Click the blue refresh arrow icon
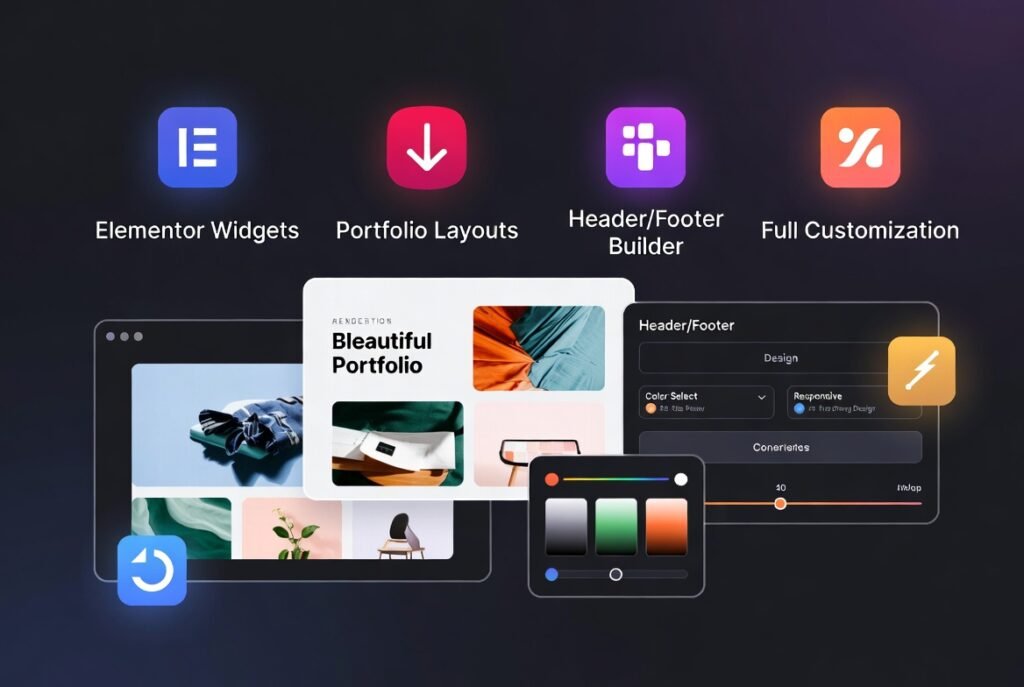Viewport: 1024px width, 687px height. (x=152, y=570)
